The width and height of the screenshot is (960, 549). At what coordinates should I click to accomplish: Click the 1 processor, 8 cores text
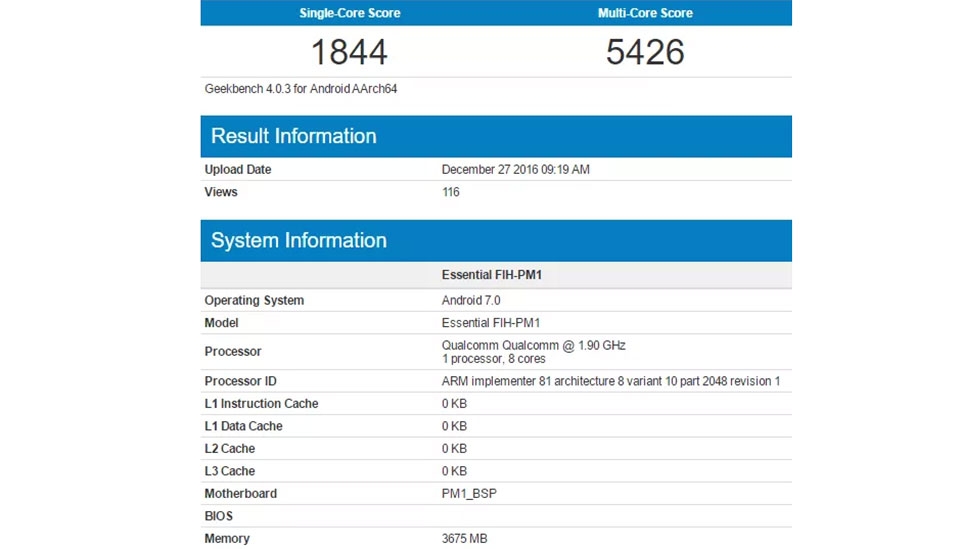493,359
